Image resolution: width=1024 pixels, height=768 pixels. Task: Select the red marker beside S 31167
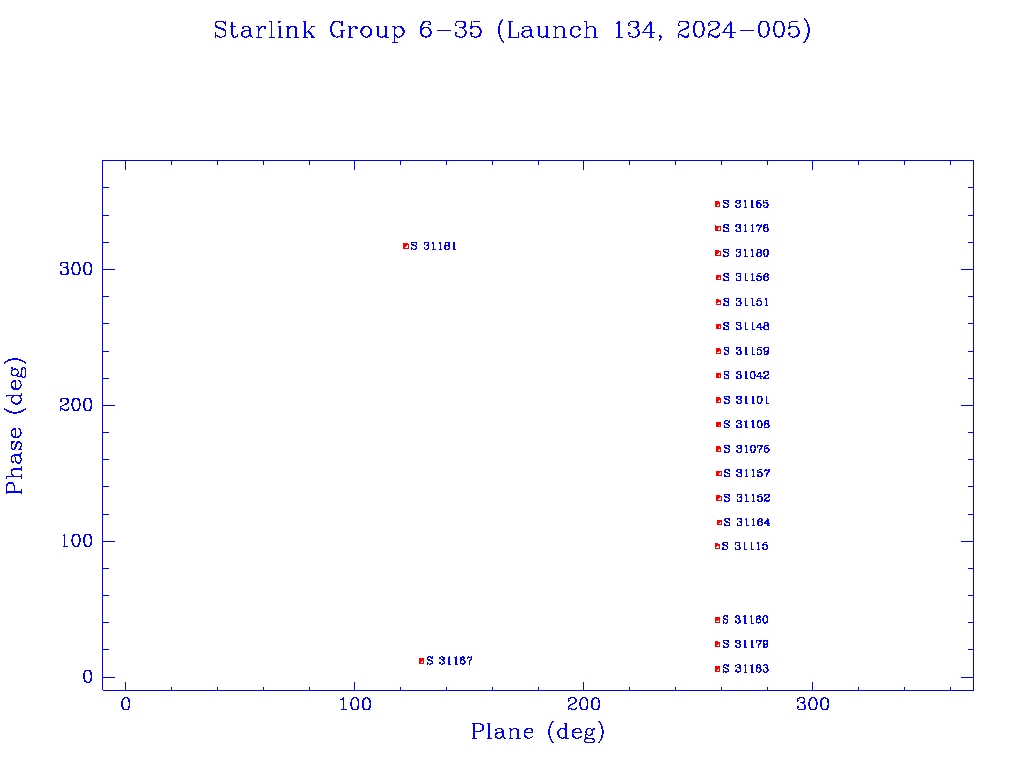(421, 661)
